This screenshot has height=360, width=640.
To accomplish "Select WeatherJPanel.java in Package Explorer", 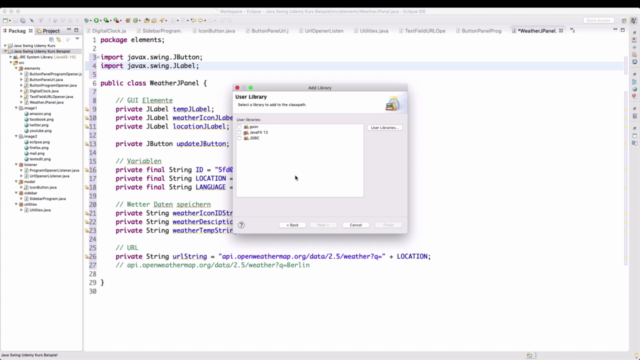I will pos(46,102).
